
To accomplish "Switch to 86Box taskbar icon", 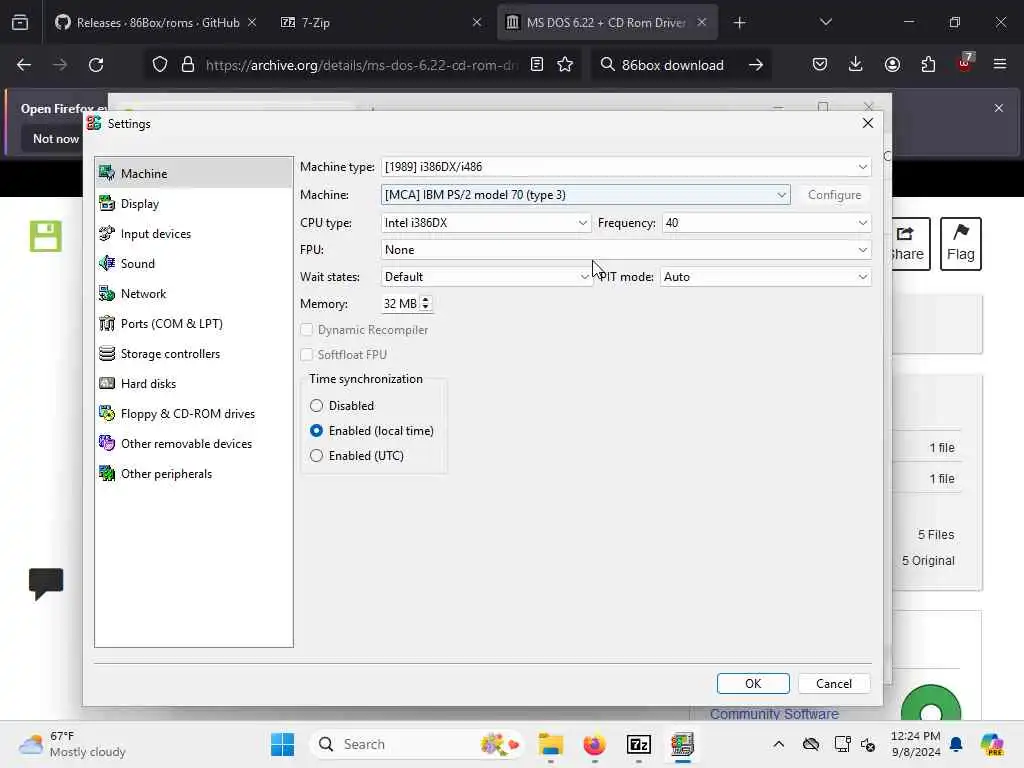I will [682, 744].
